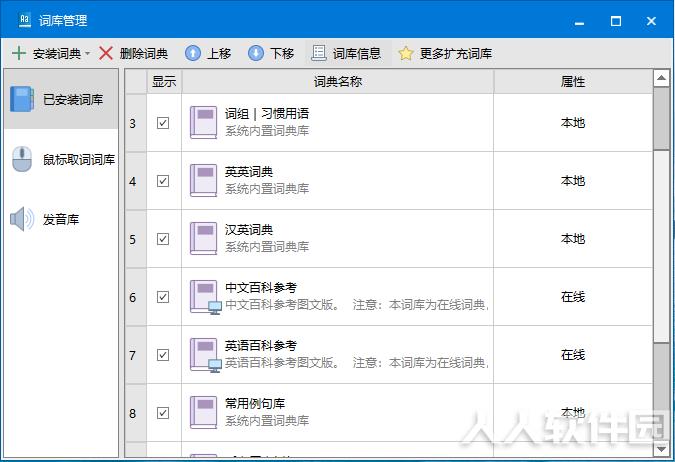The image size is (675, 462).
Task: Click the blue down arrow icon
Action: 256,53
